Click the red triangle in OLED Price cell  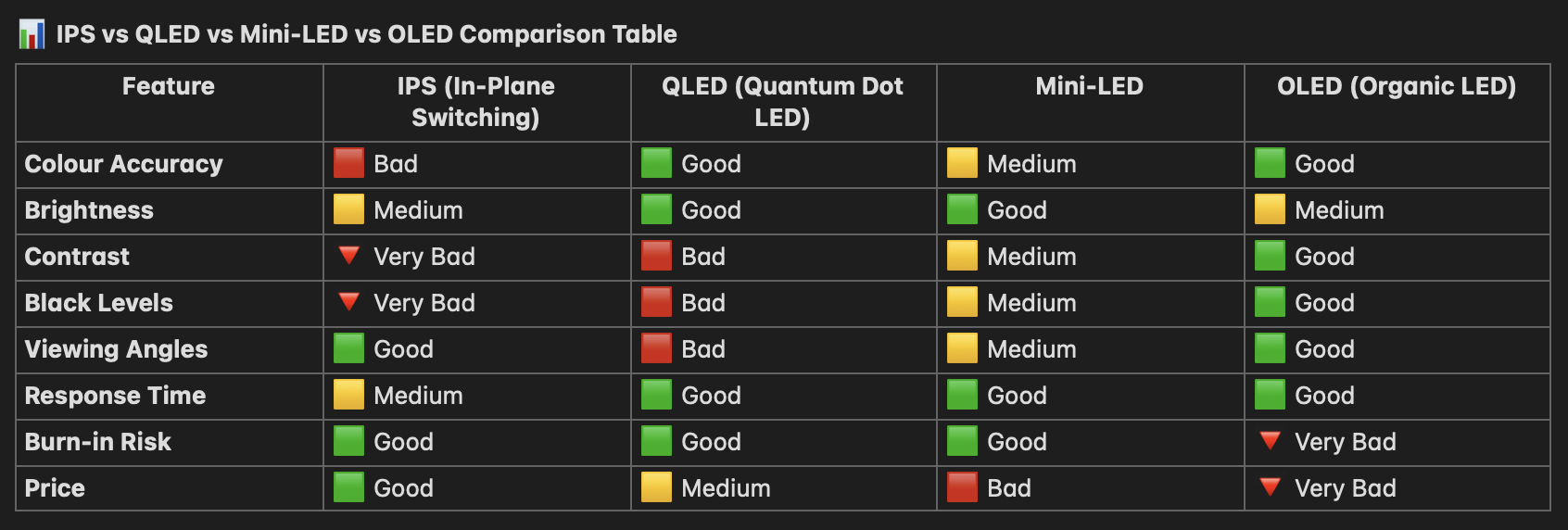pyautogui.click(x=1270, y=486)
